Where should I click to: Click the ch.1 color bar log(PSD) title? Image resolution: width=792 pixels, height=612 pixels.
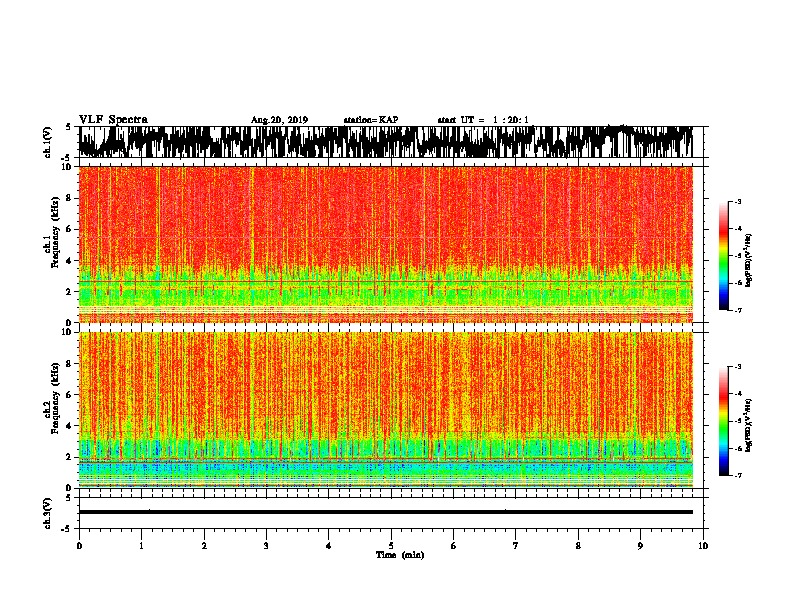pos(748,260)
